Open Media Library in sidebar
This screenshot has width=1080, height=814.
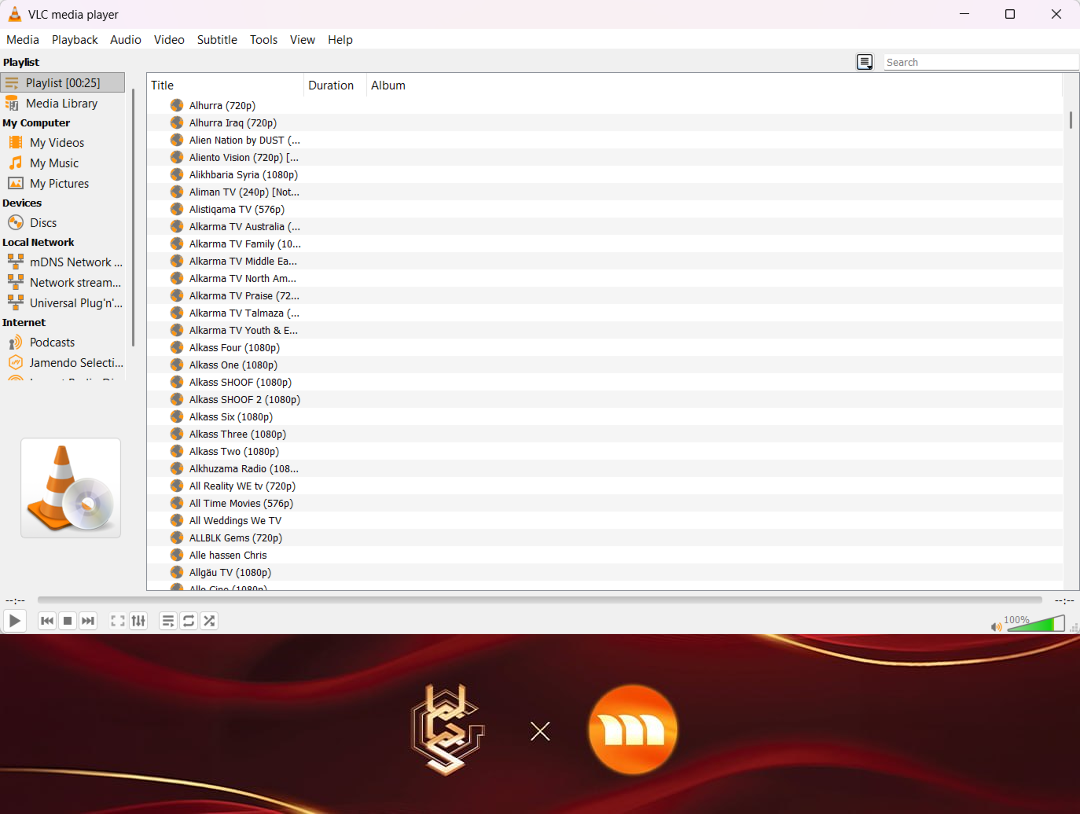(63, 103)
